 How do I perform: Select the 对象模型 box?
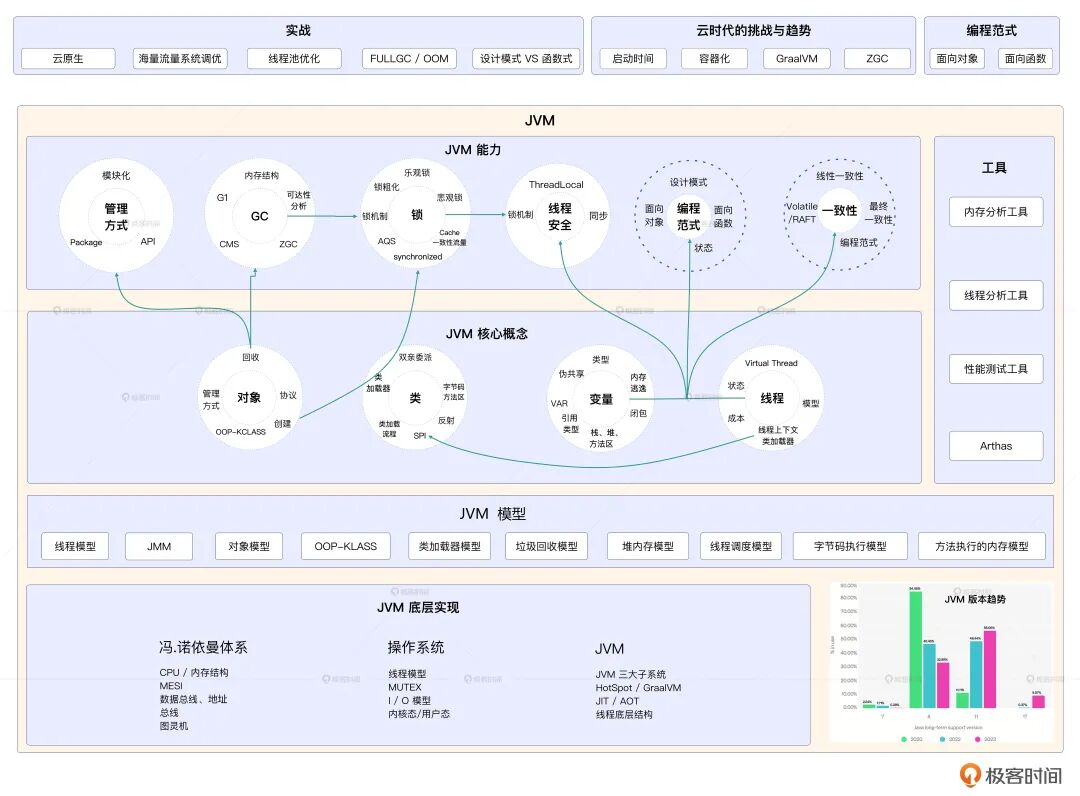click(249, 546)
